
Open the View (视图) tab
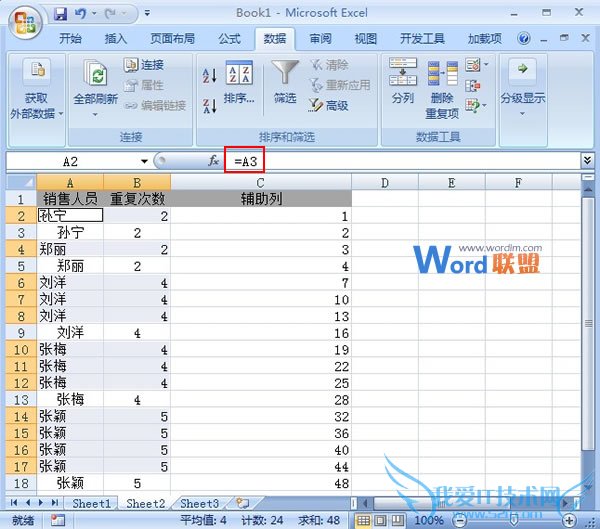(365, 38)
